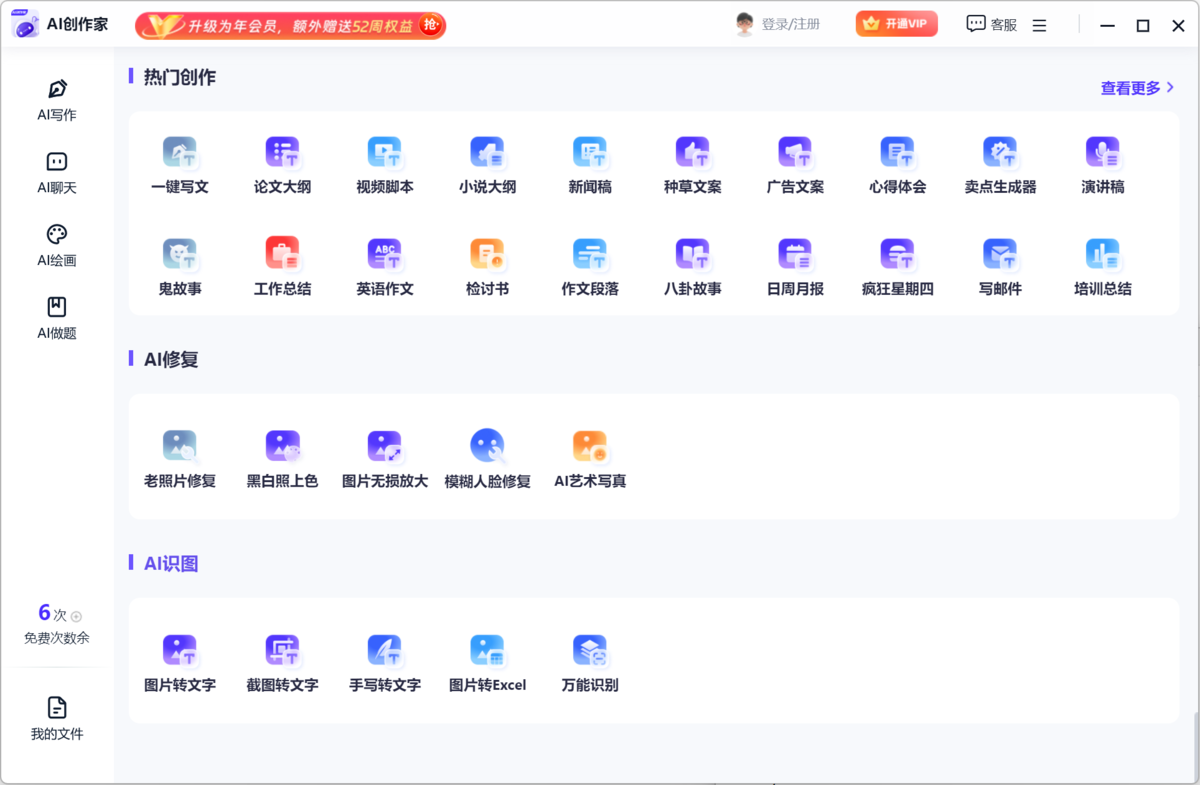Open the 鬼故事 generator
This screenshot has width=1200, height=785.
point(181,264)
